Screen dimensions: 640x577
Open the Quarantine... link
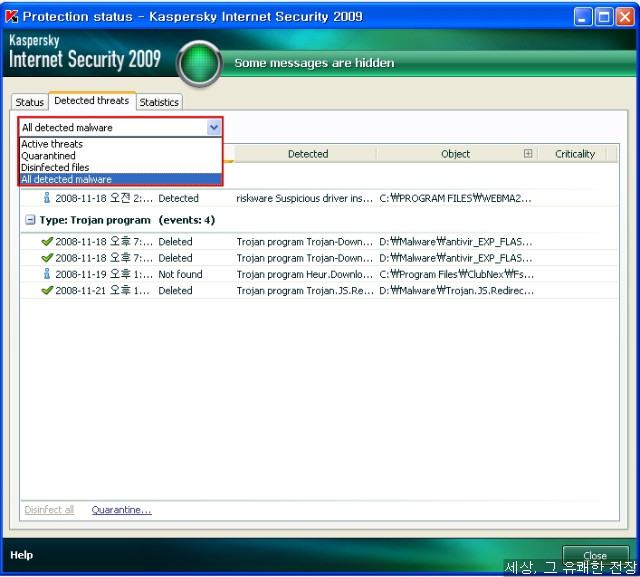[122, 510]
